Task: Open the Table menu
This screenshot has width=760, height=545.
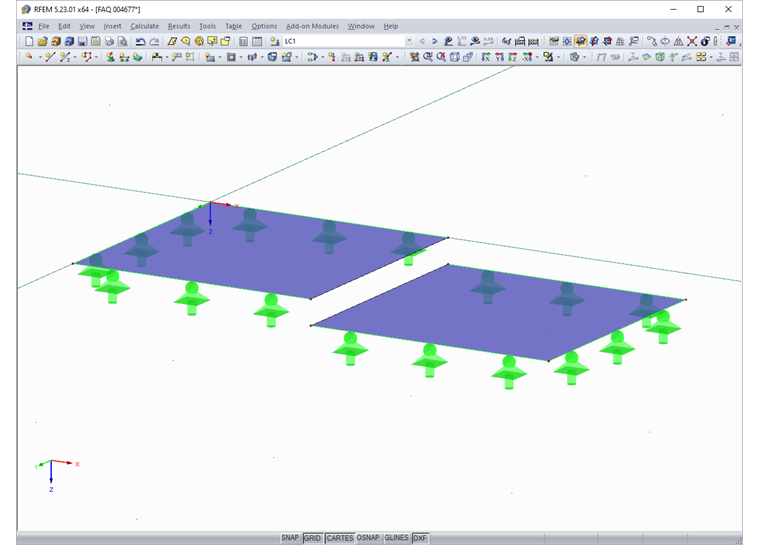Action: pos(233,26)
